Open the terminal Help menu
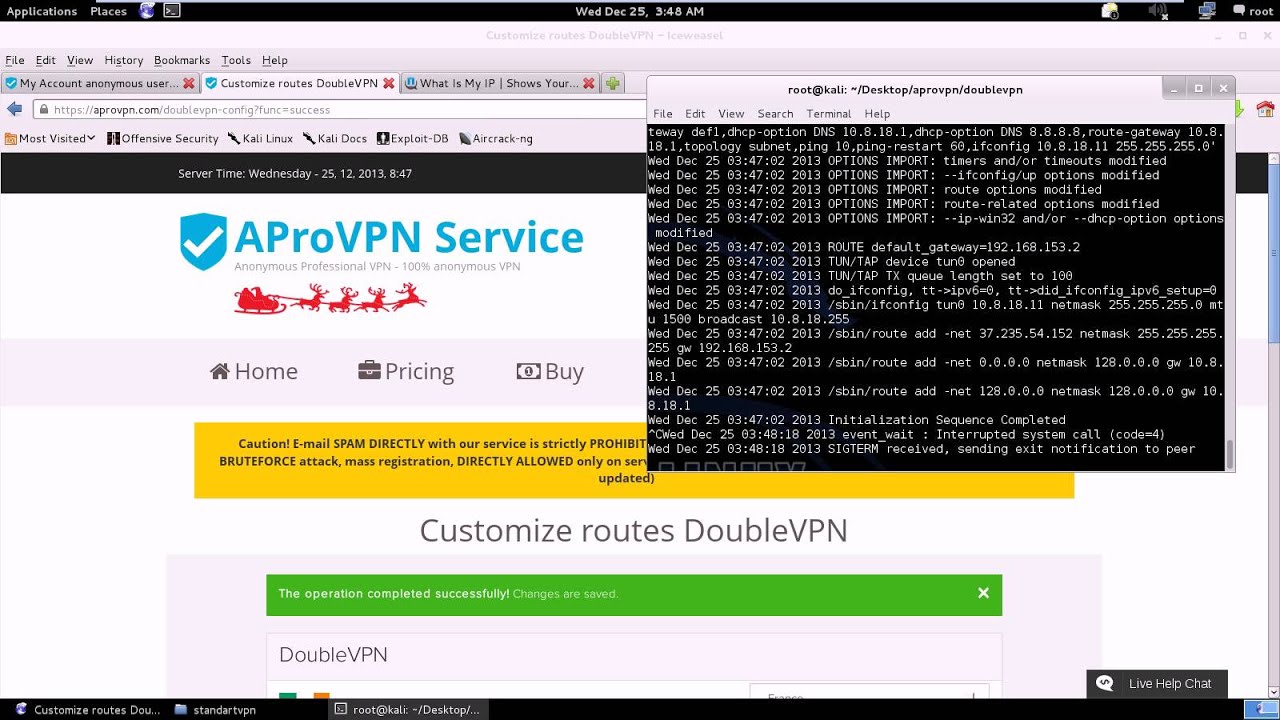The image size is (1280, 720). click(877, 114)
